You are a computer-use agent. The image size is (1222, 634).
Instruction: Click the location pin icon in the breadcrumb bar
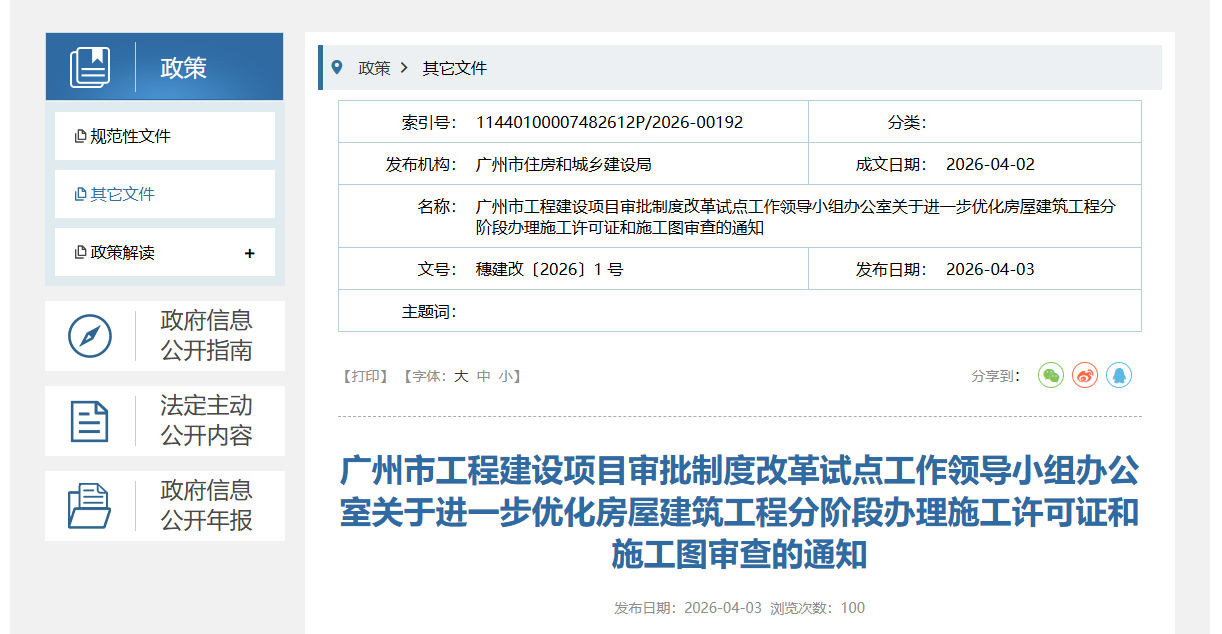coord(339,67)
